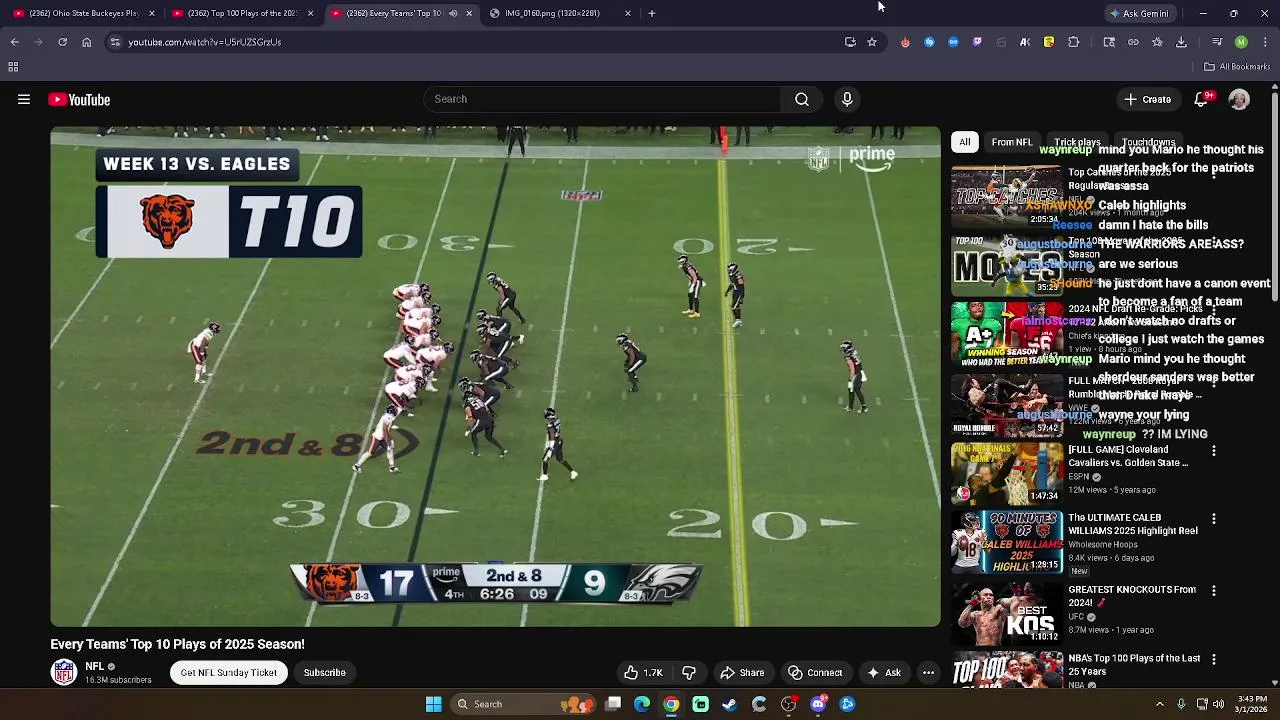Viewport: 1280px width, 720px height.
Task: Click the Windows taskbar Search box
Action: (522, 704)
